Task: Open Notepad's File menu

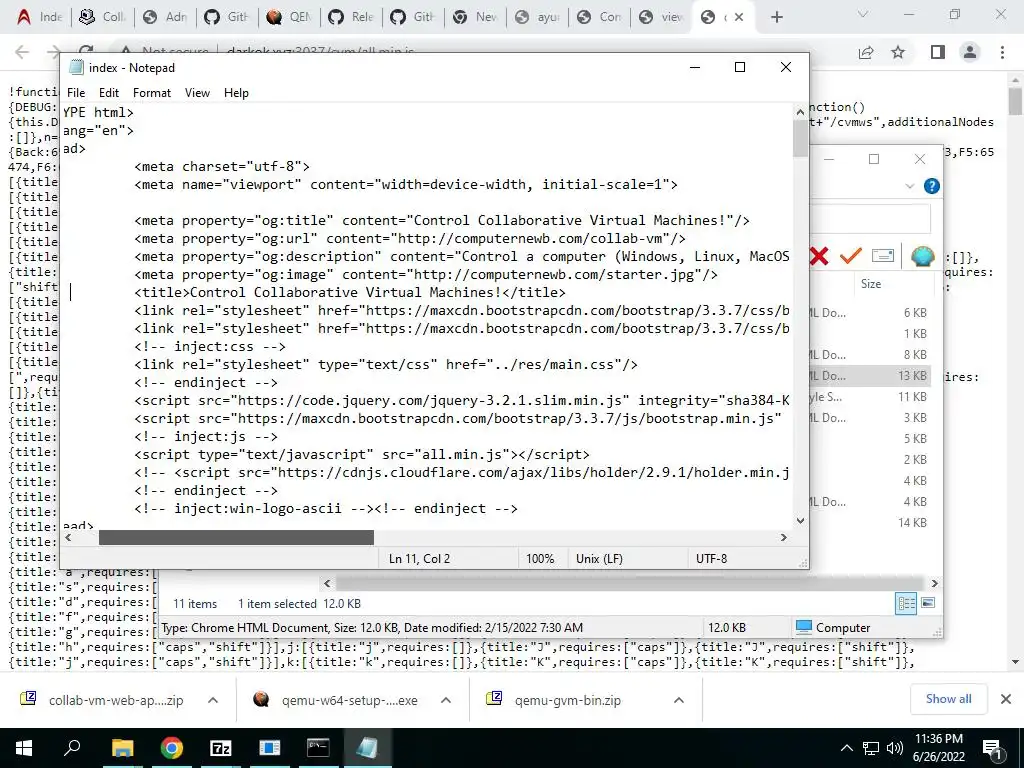Action: coord(76,93)
